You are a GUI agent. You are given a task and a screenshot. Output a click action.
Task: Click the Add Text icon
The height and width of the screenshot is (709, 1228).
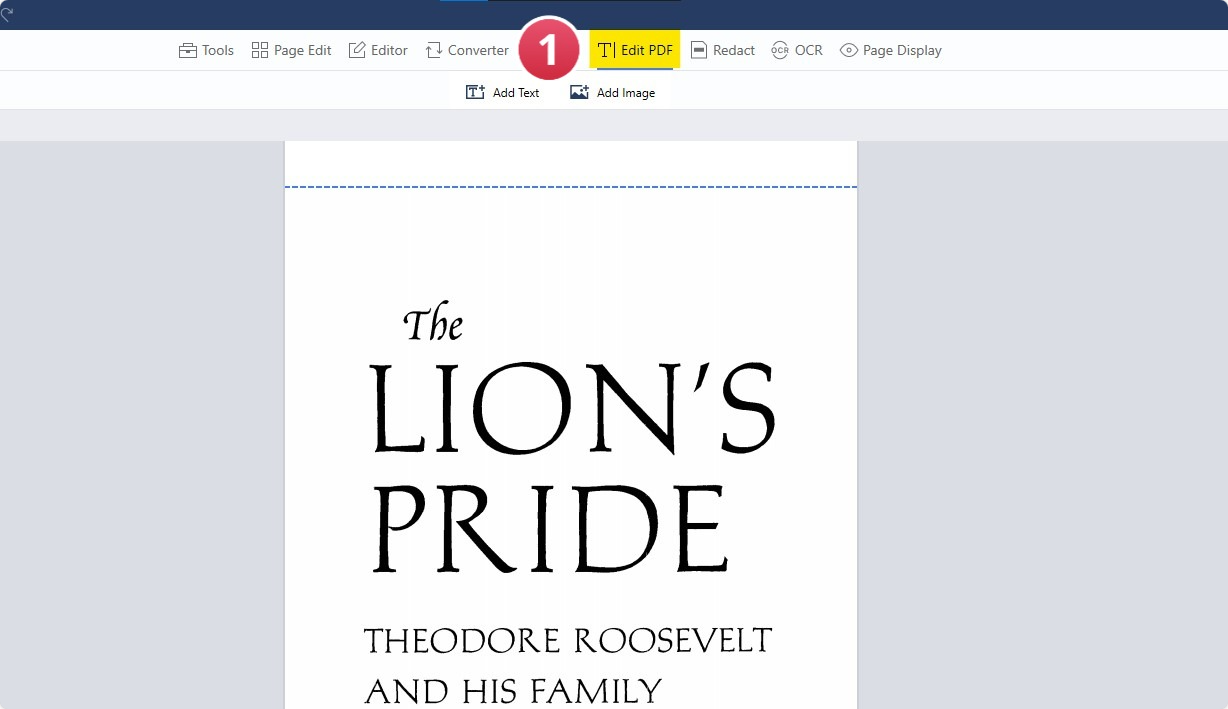pyautogui.click(x=476, y=92)
